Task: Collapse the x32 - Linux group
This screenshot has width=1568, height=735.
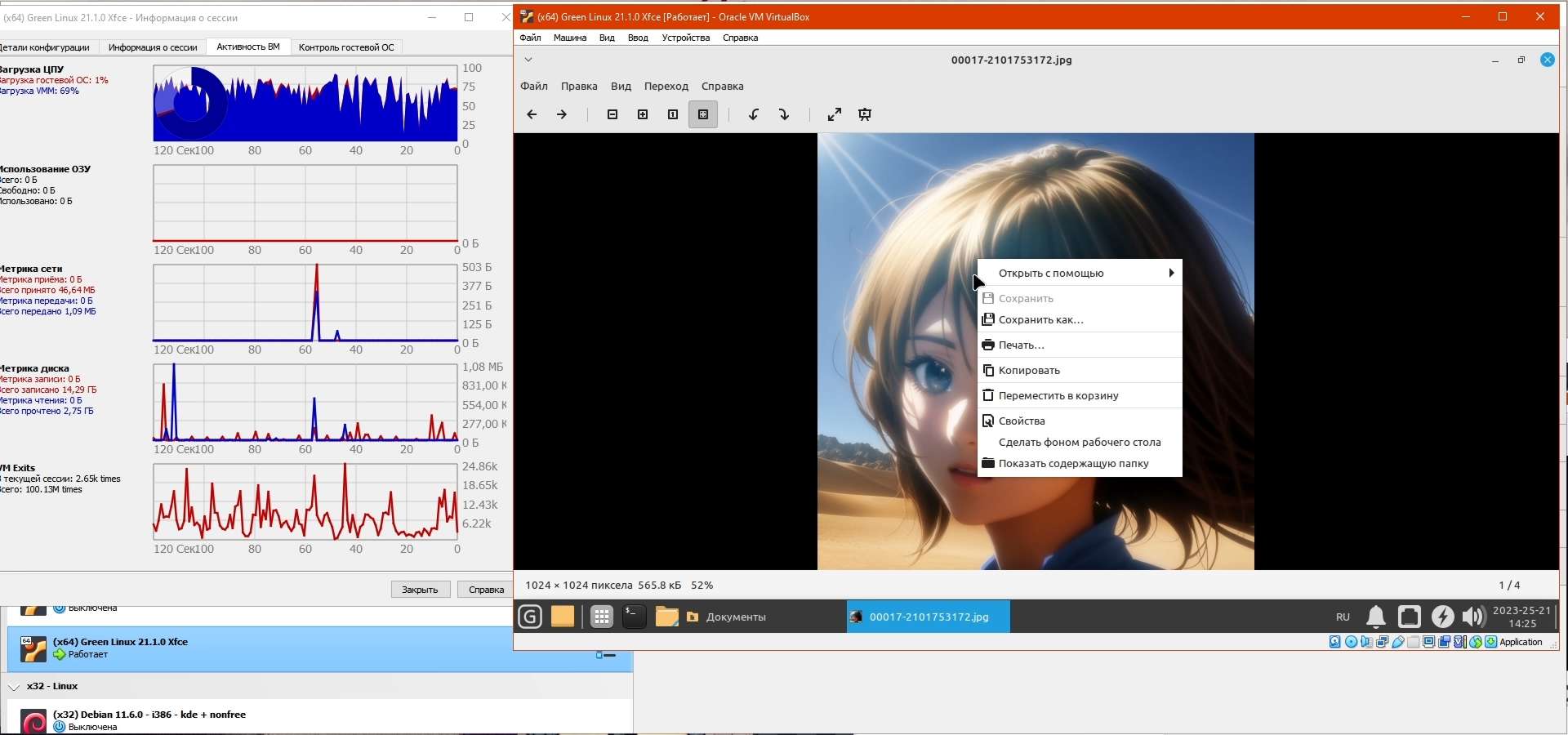Action: [x=14, y=687]
